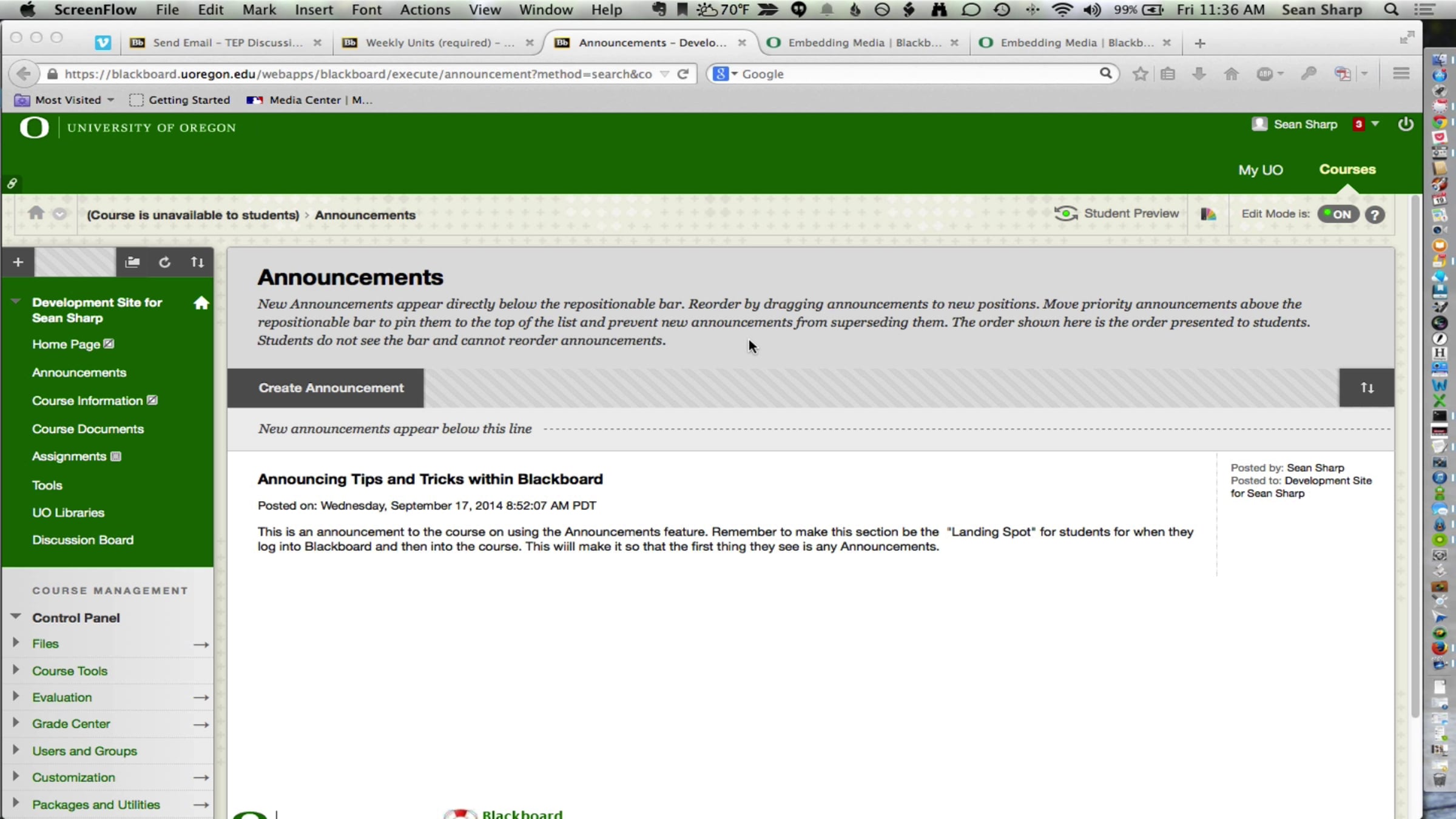This screenshot has width=1456, height=819.
Task: Refresh the course menu
Action: (164, 262)
